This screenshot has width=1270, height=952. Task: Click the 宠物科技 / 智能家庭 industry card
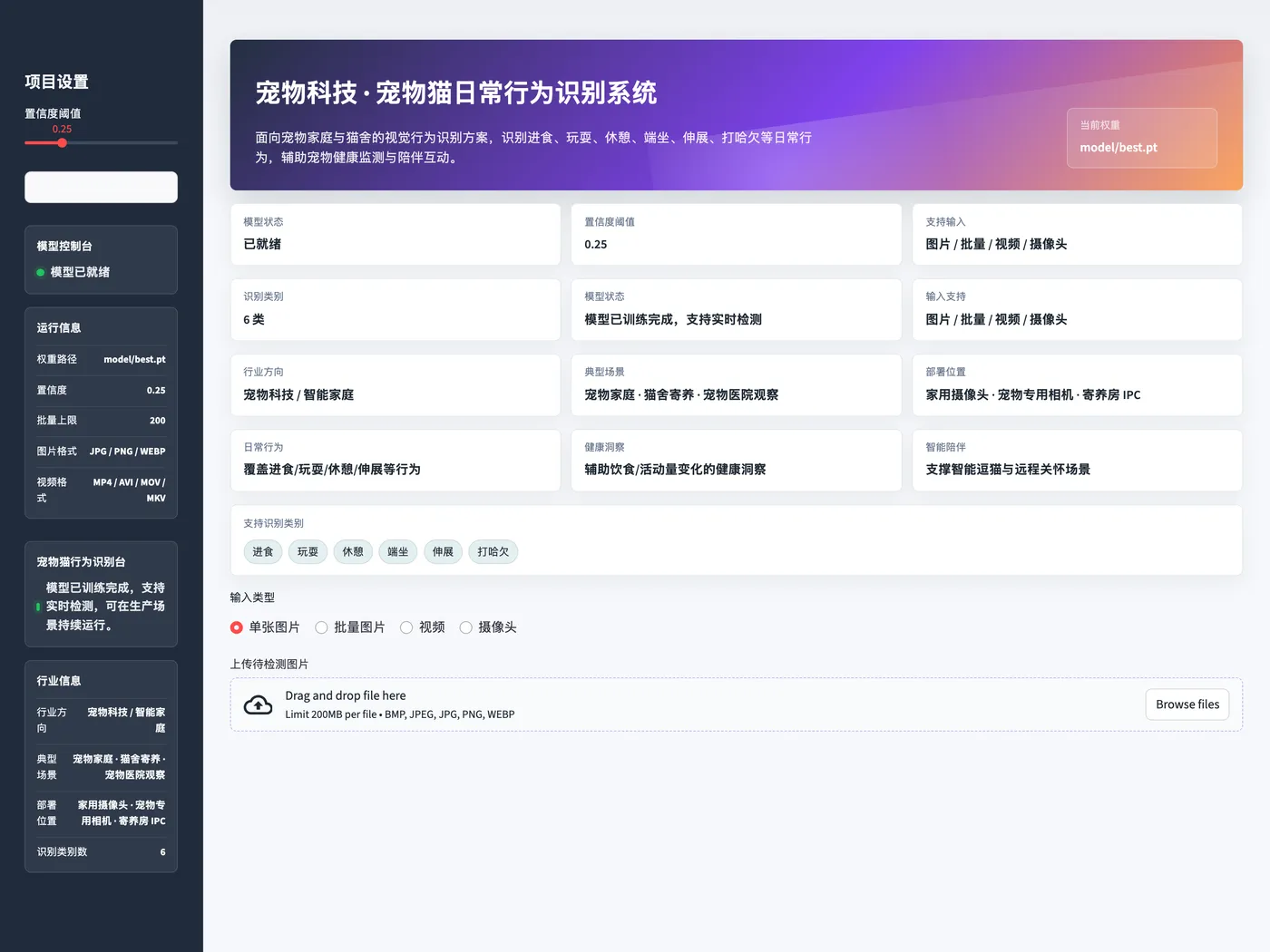pyautogui.click(x=396, y=384)
